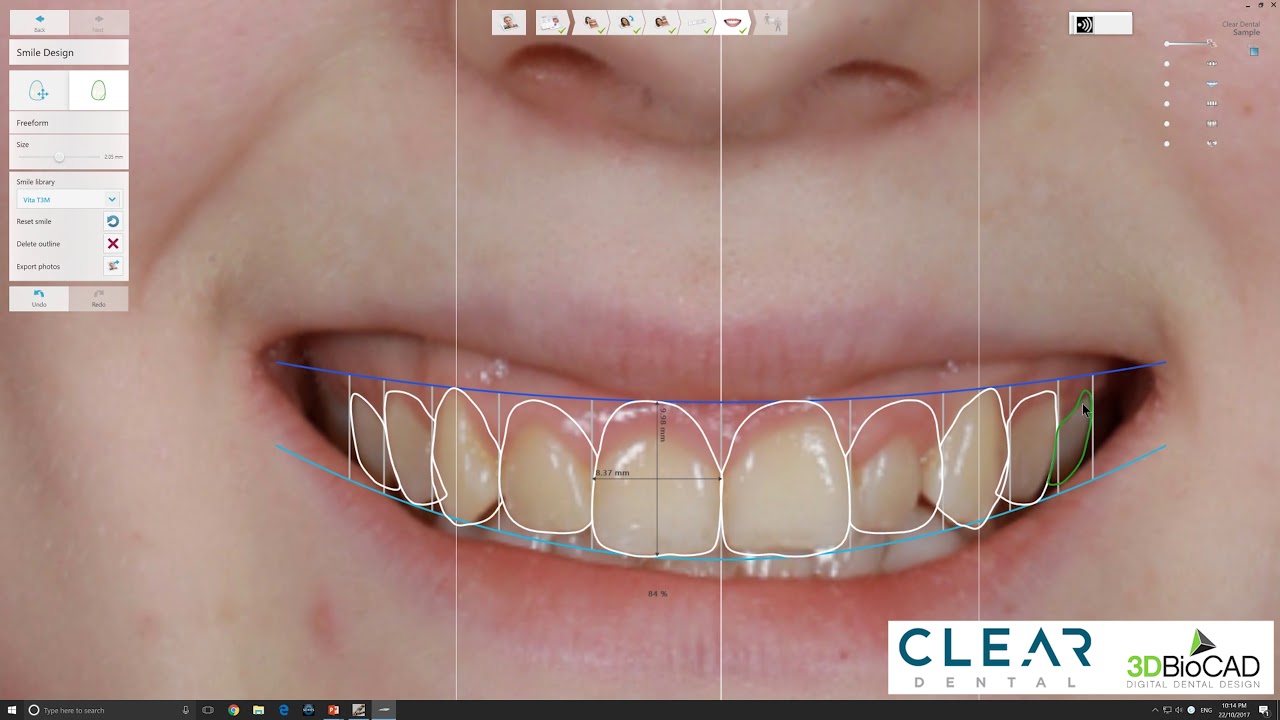Screen dimensions: 1280x720
Task: Open the photo rotation workflow step
Action: coord(627,22)
